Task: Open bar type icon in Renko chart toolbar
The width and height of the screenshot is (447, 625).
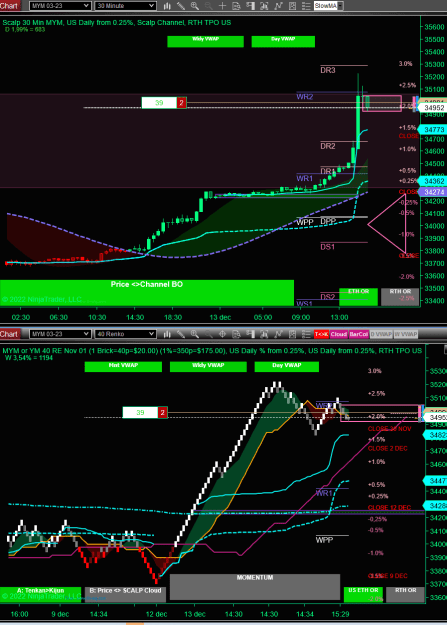Action: point(167,334)
